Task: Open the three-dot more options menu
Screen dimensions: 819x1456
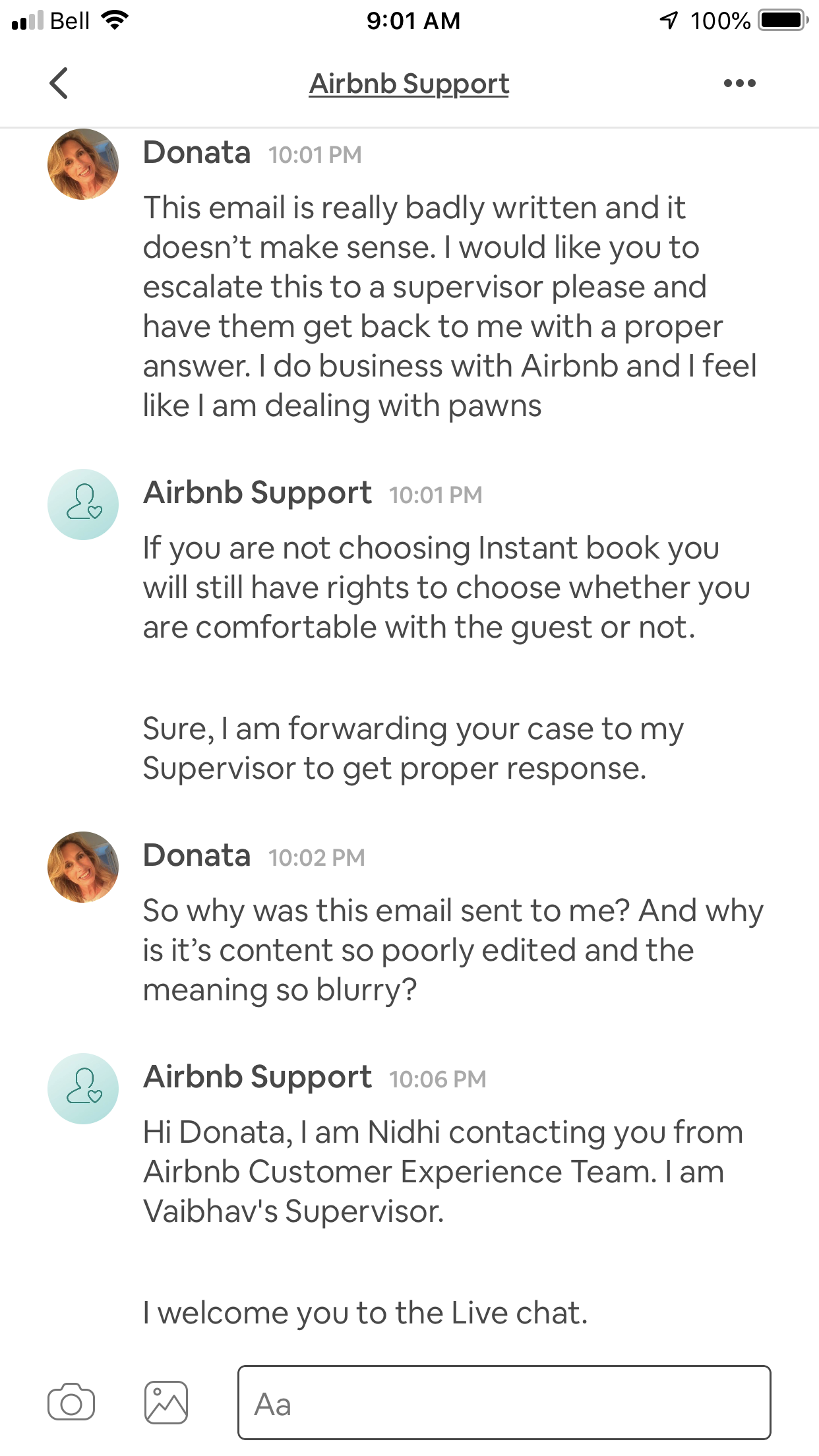Action: pyautogui.click(x=739, y=84)
